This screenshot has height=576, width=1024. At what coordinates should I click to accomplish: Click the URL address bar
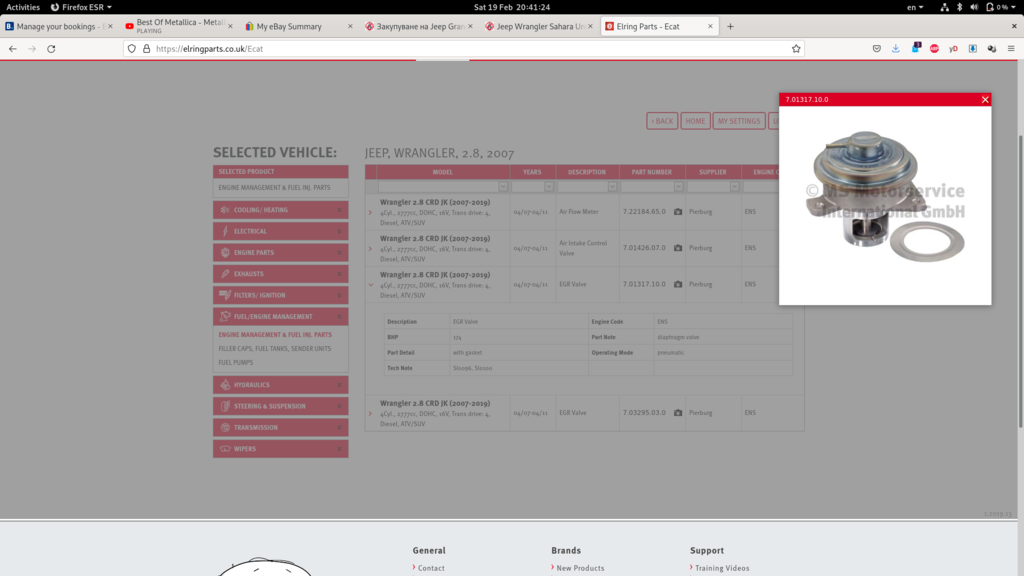pyautogui.click(x=464, y=48)
